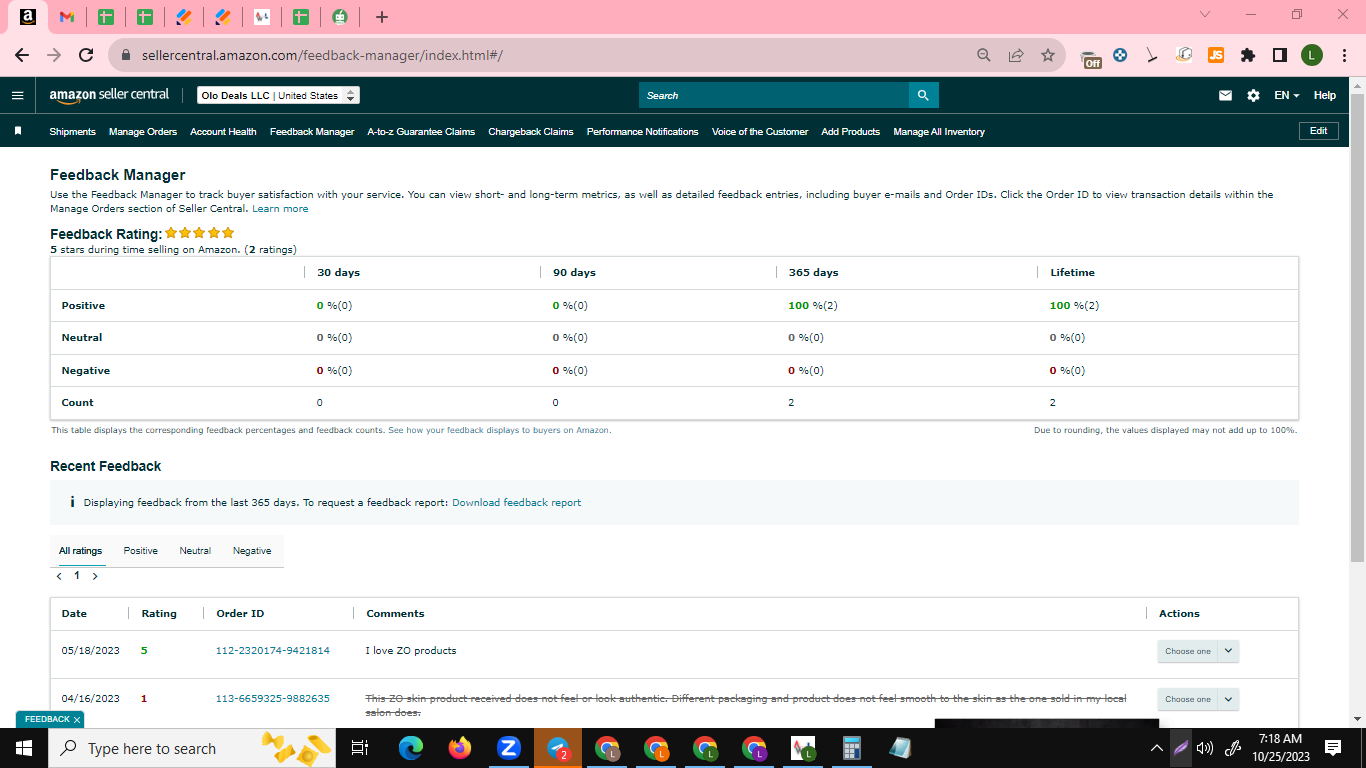Switch to the Gmail tab

click(x=66, y=17)
